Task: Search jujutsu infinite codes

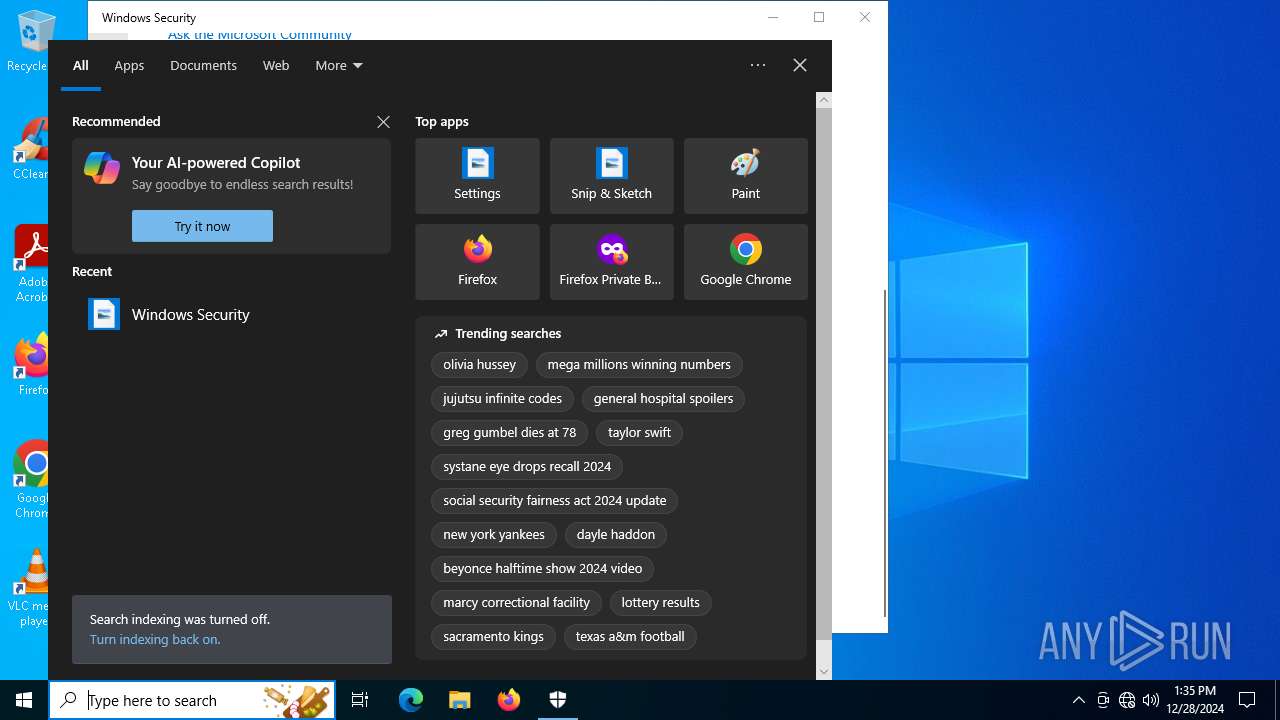Action: tap(502, 399)
